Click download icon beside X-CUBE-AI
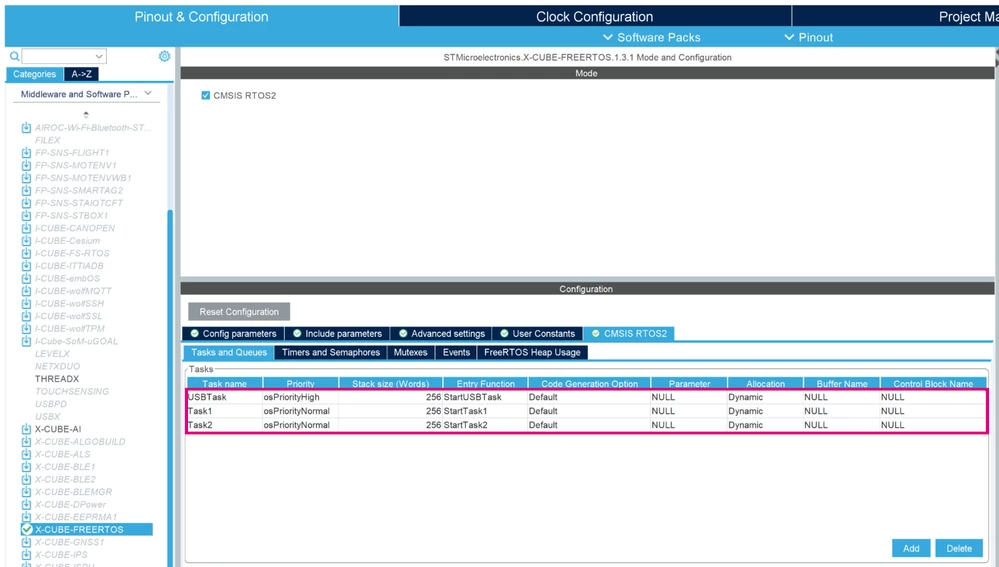The image size is (999, 567). coord(26,429)
